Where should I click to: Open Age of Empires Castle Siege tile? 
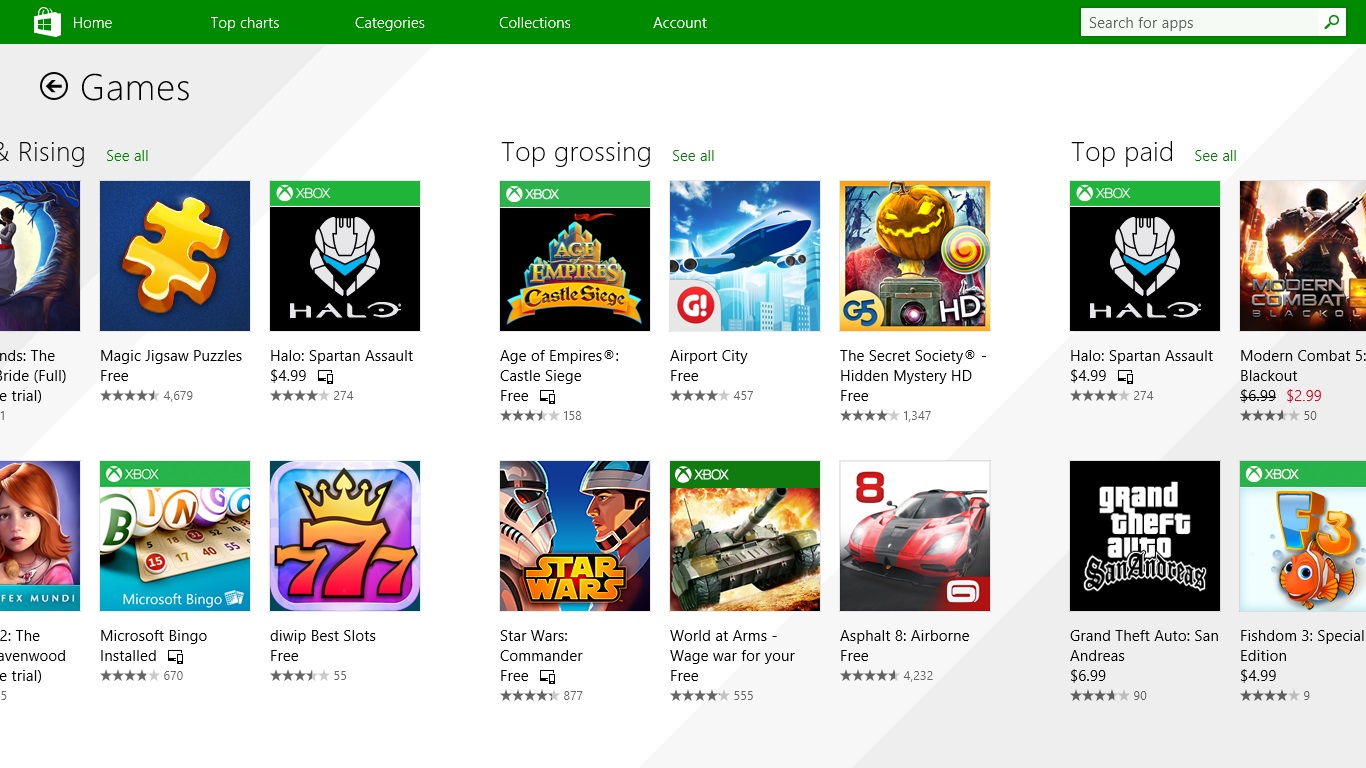pyautogui.click(x=575, y=256)
